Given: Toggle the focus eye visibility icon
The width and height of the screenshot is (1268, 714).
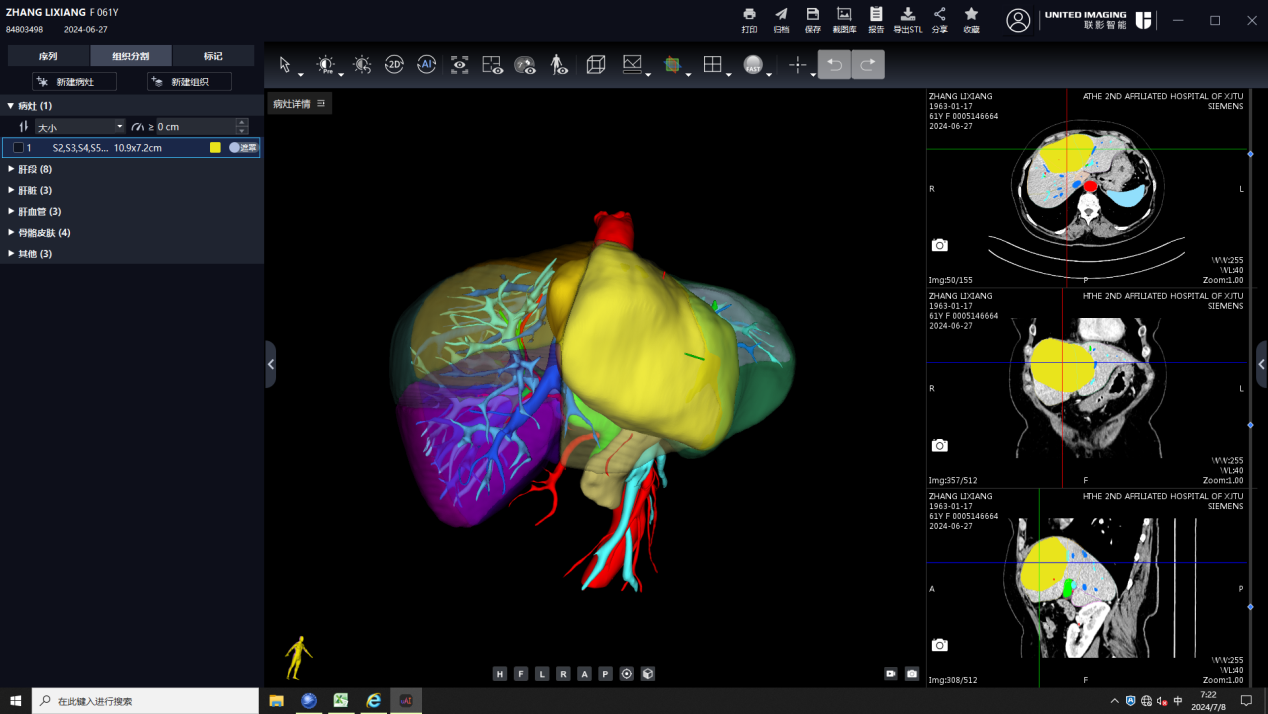Looking at the screenshot, I should click(x=459, y=65).
